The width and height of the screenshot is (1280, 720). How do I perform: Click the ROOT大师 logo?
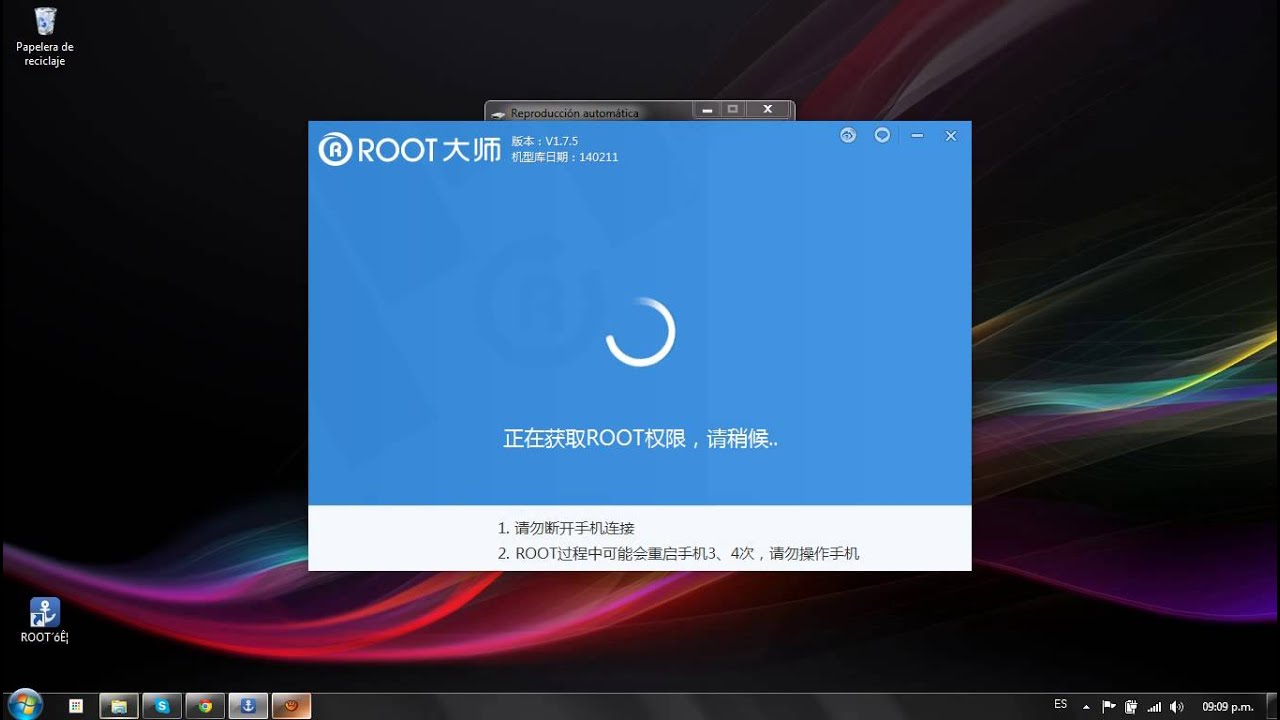[410, 149]
